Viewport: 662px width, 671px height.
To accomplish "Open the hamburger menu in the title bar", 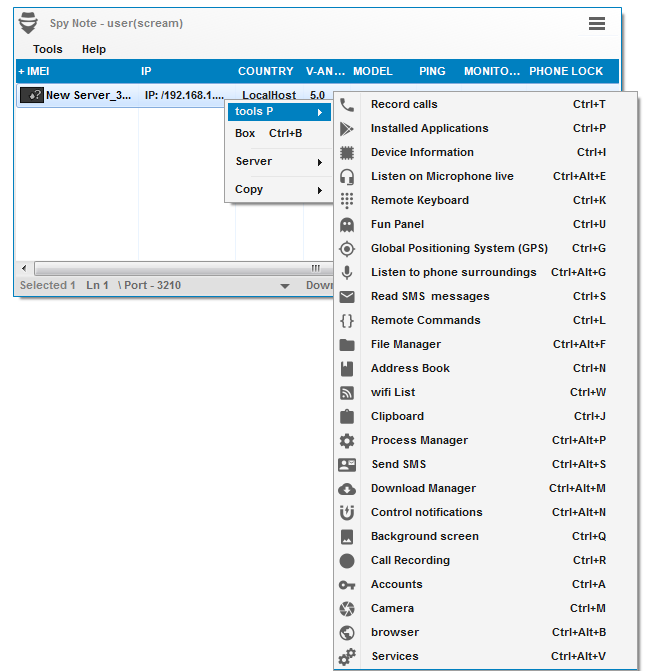I will 597,24.
